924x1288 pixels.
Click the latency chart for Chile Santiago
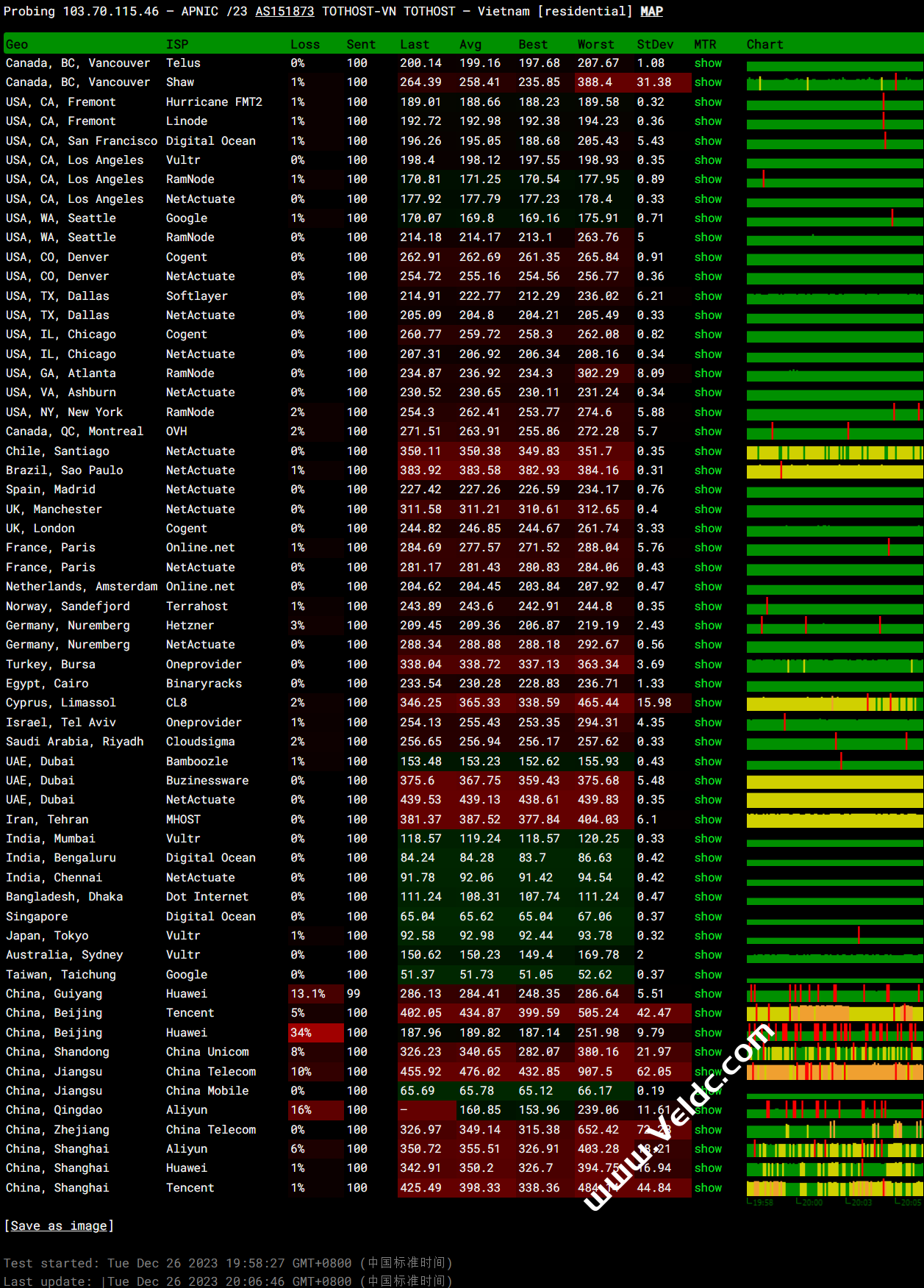834,451
